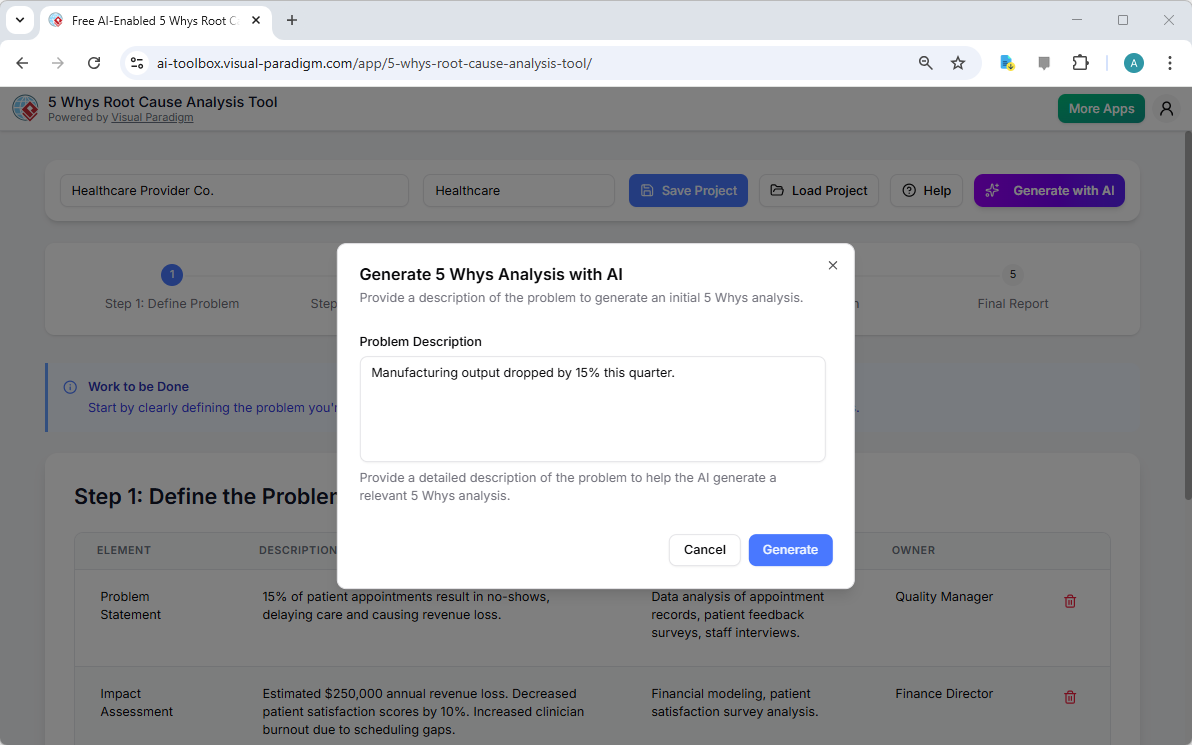The width and height of the screenshot is (1192, 745).
Task: Open the Chrome three-dot menu
Action: (x=1170, y=62)
